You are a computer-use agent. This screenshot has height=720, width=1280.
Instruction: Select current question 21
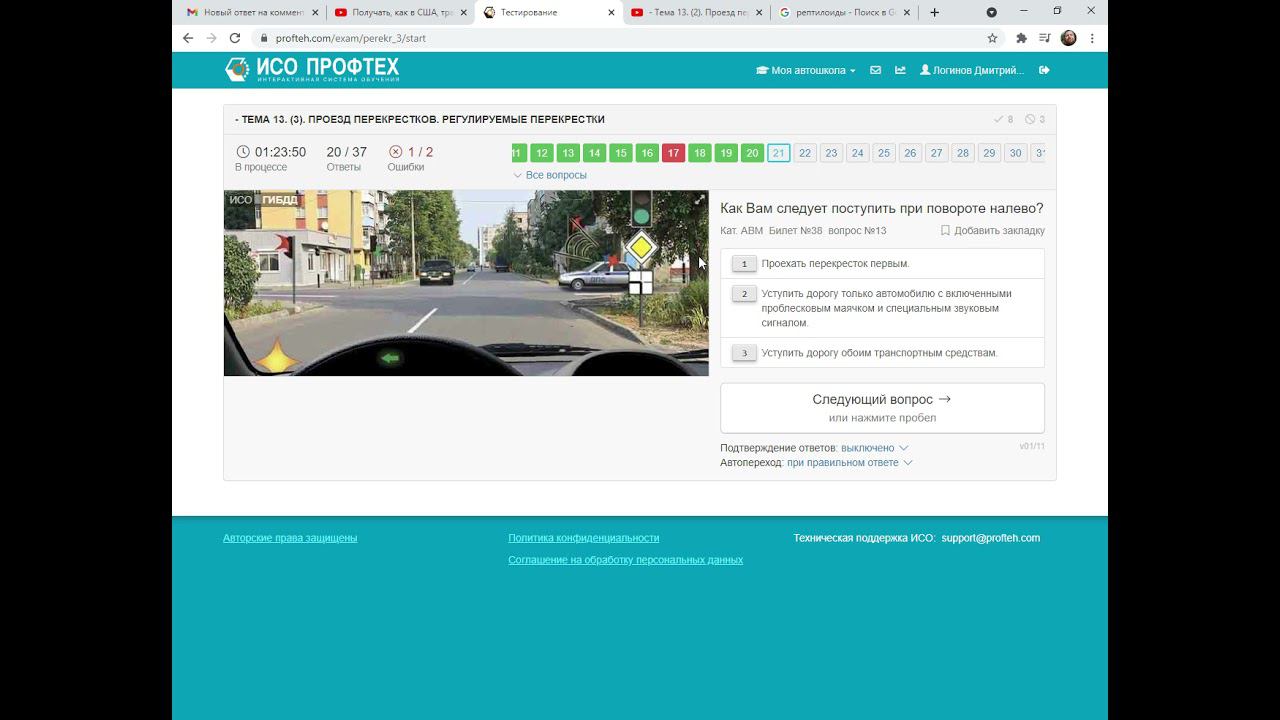click(x=779, y=153)
